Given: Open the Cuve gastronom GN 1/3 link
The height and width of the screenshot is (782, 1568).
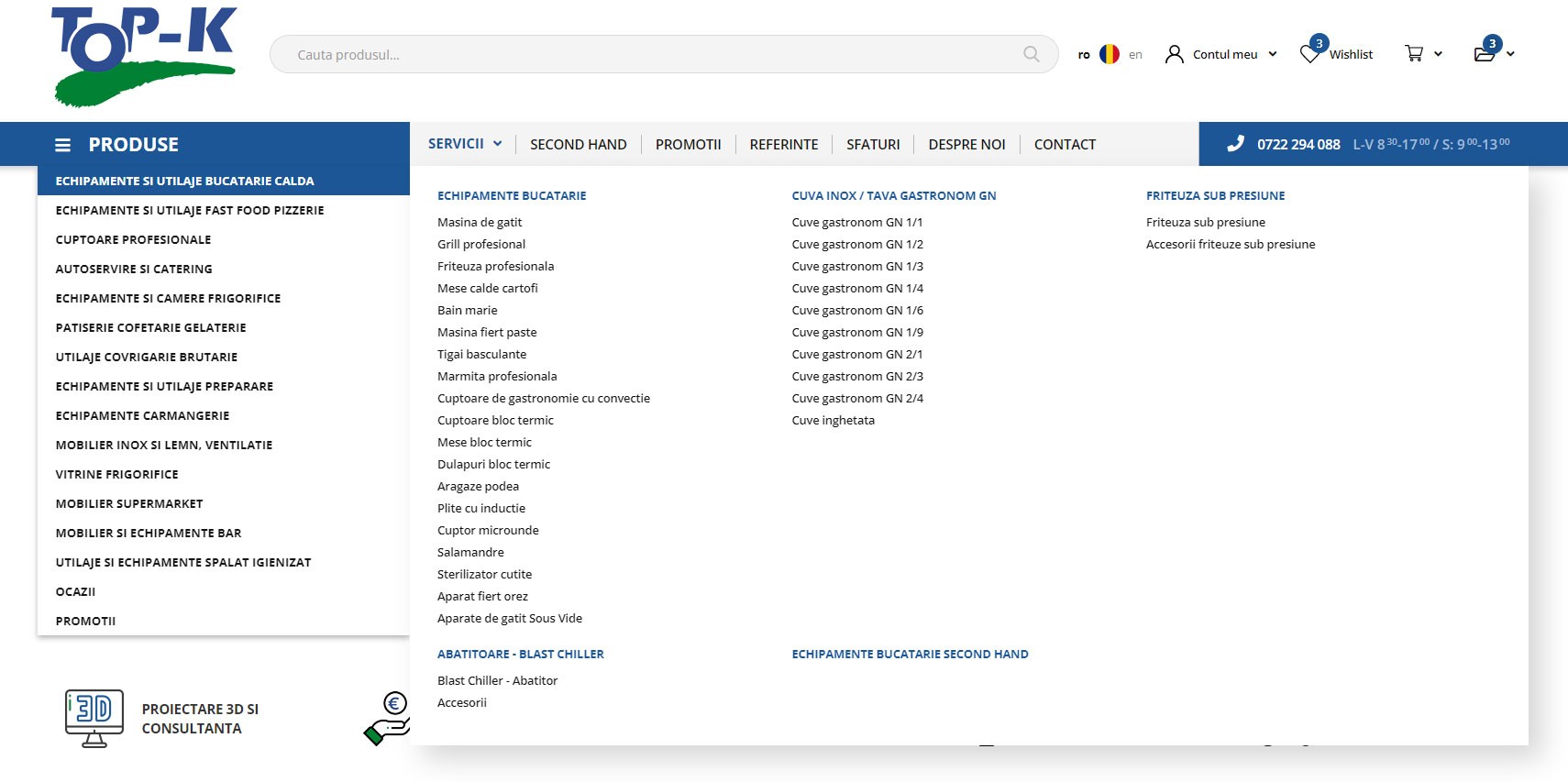Looking at the screenshot, I should [x=856, y=266].
